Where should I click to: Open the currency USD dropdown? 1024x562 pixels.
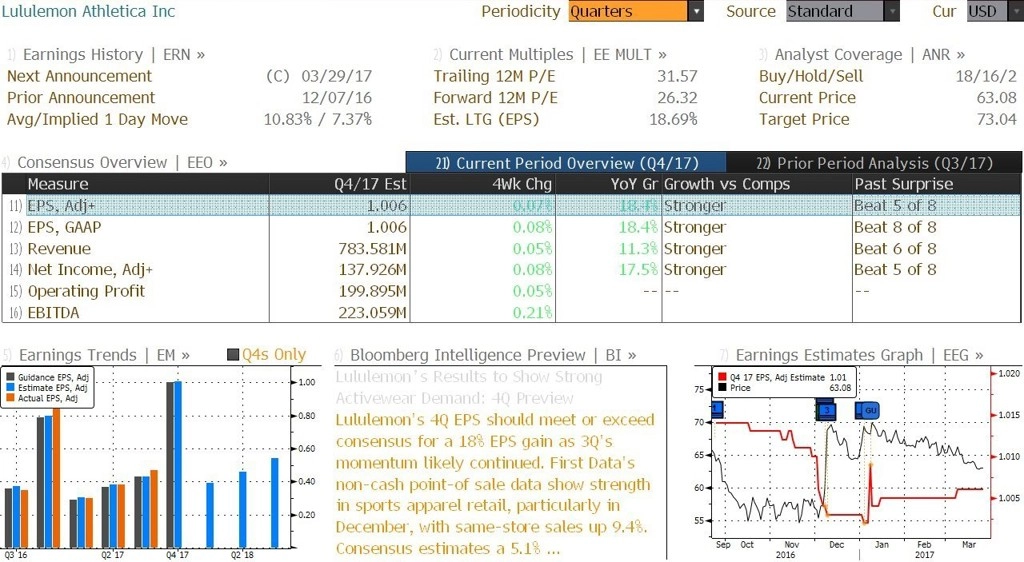995,11
